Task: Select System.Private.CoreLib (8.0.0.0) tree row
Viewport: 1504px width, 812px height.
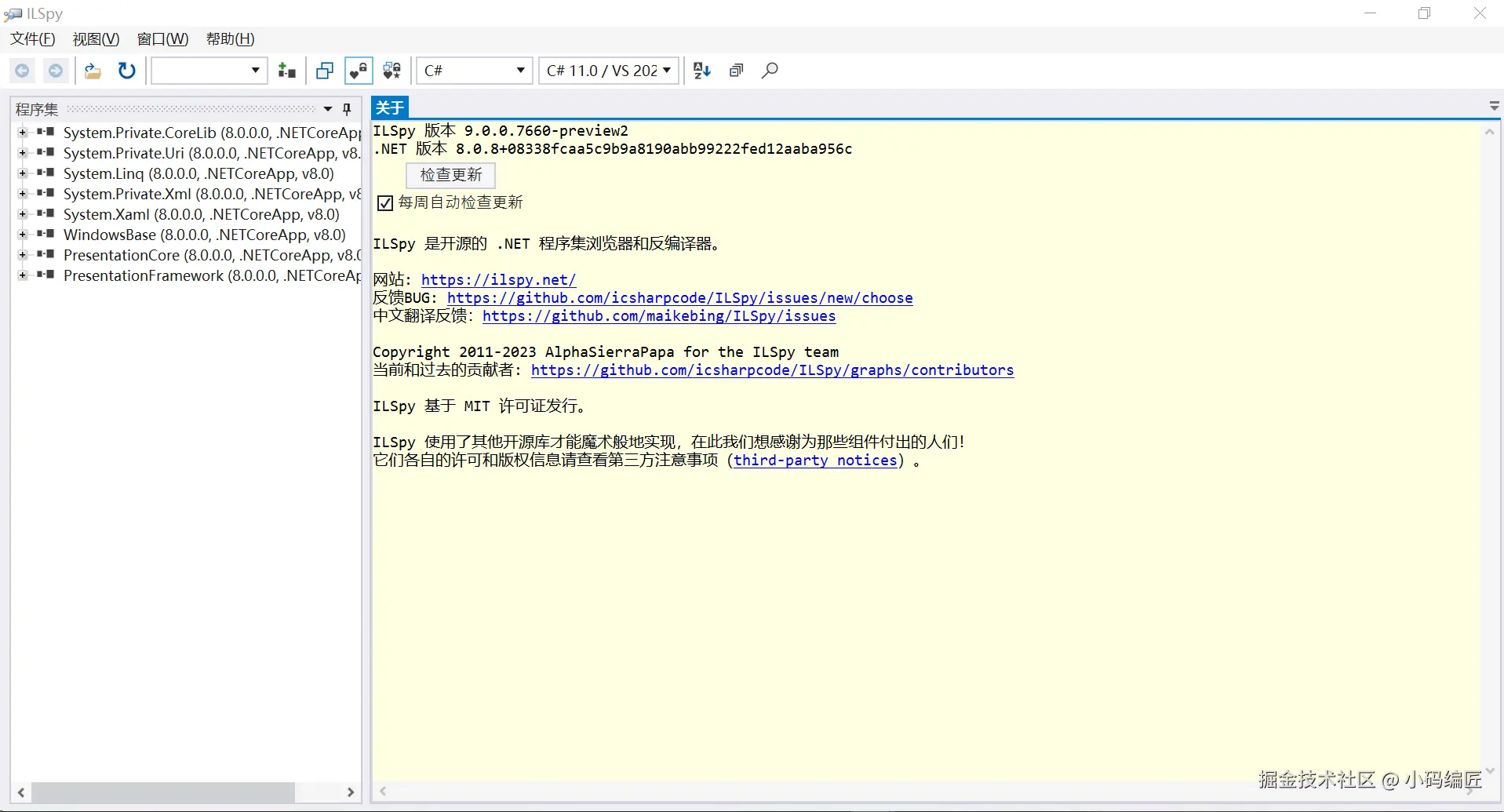Action: [x=212, y=133]
